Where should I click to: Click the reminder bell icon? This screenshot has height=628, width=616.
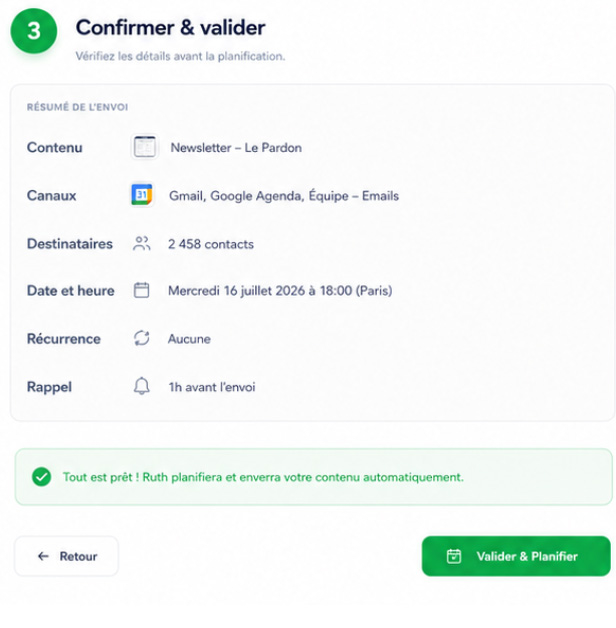(141, 386)
